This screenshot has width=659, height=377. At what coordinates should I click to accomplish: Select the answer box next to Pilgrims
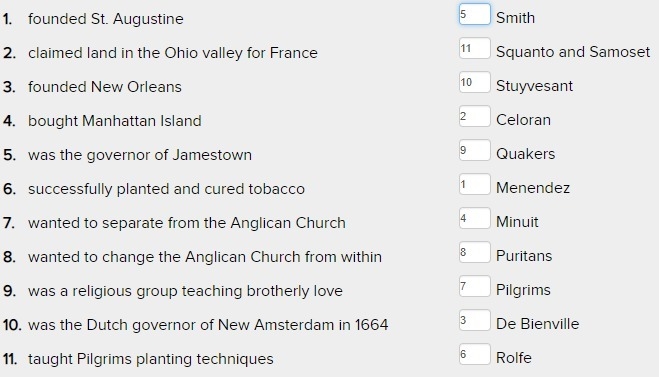click(x=474, y=287)
